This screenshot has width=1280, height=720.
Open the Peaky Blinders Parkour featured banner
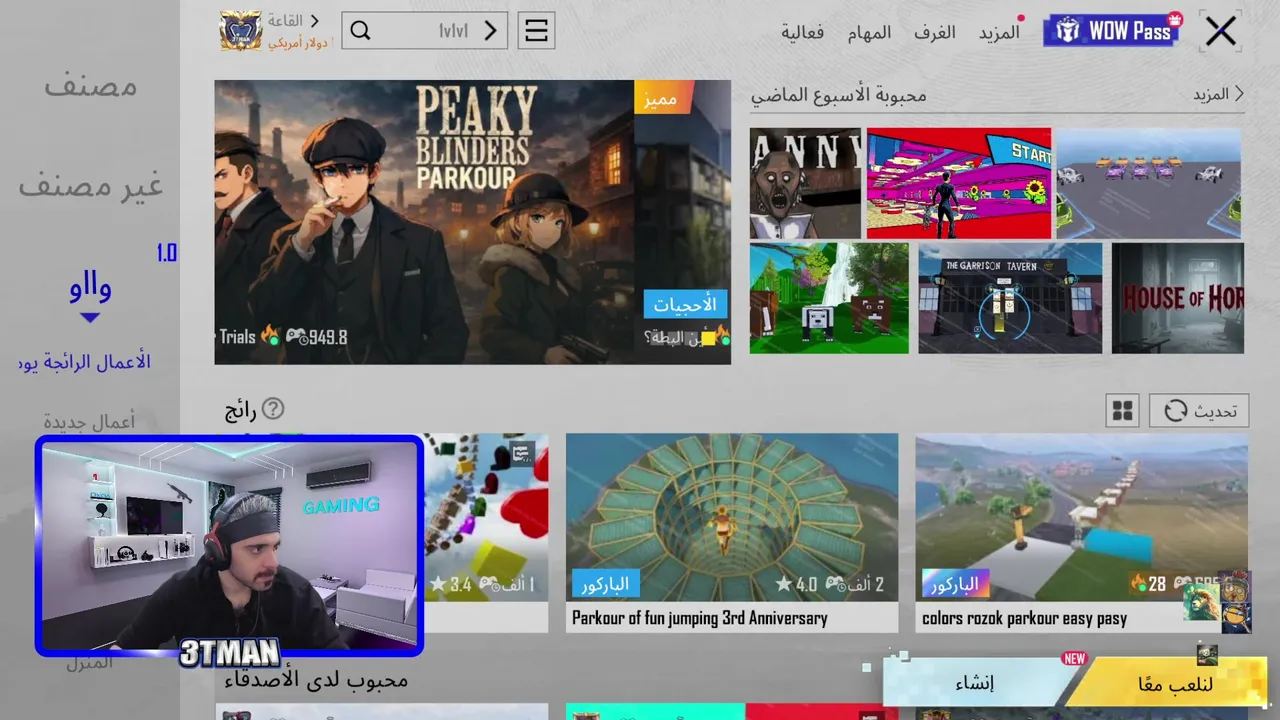point(472,222)
